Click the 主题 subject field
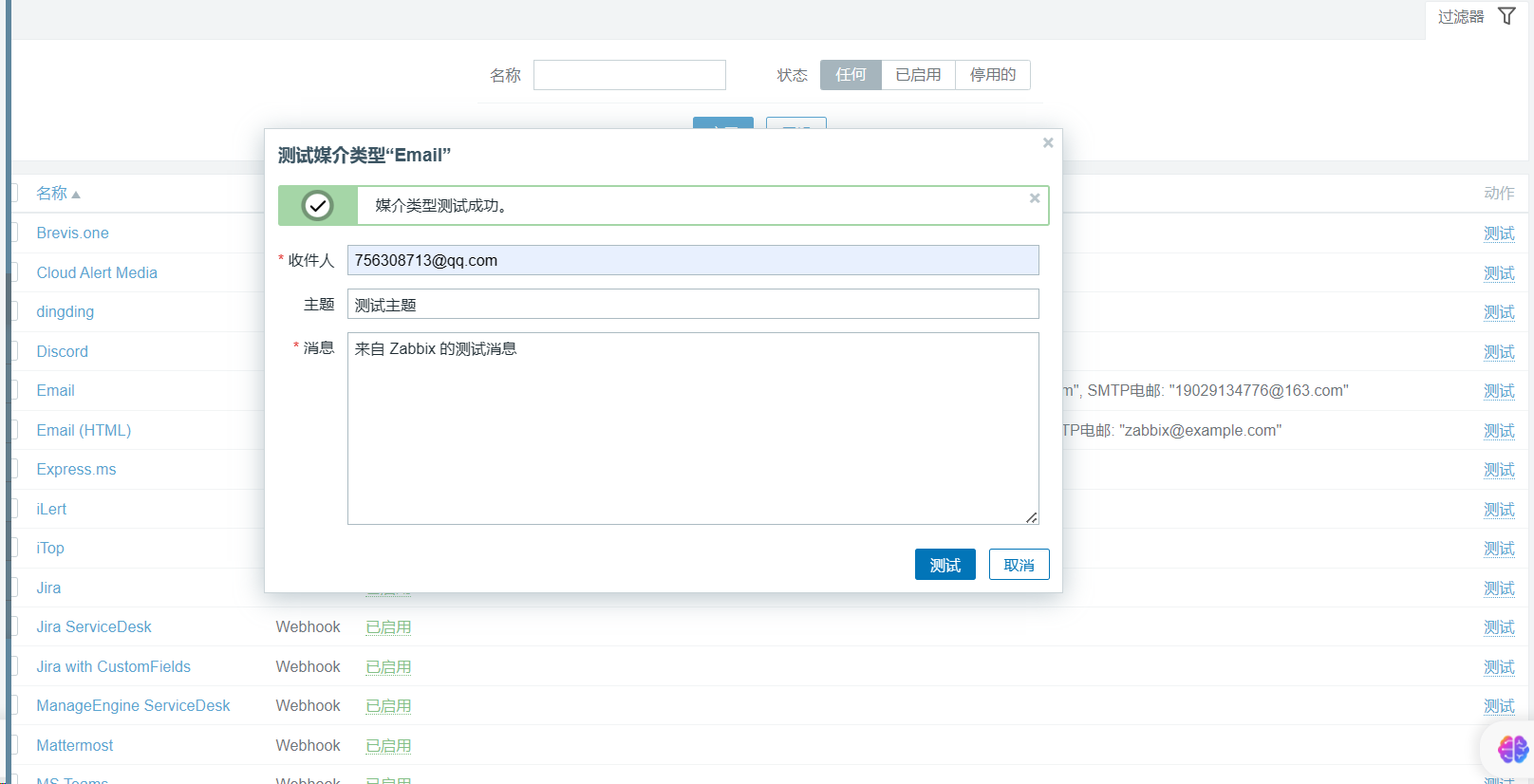1534x784 pixels. (693, 304)
